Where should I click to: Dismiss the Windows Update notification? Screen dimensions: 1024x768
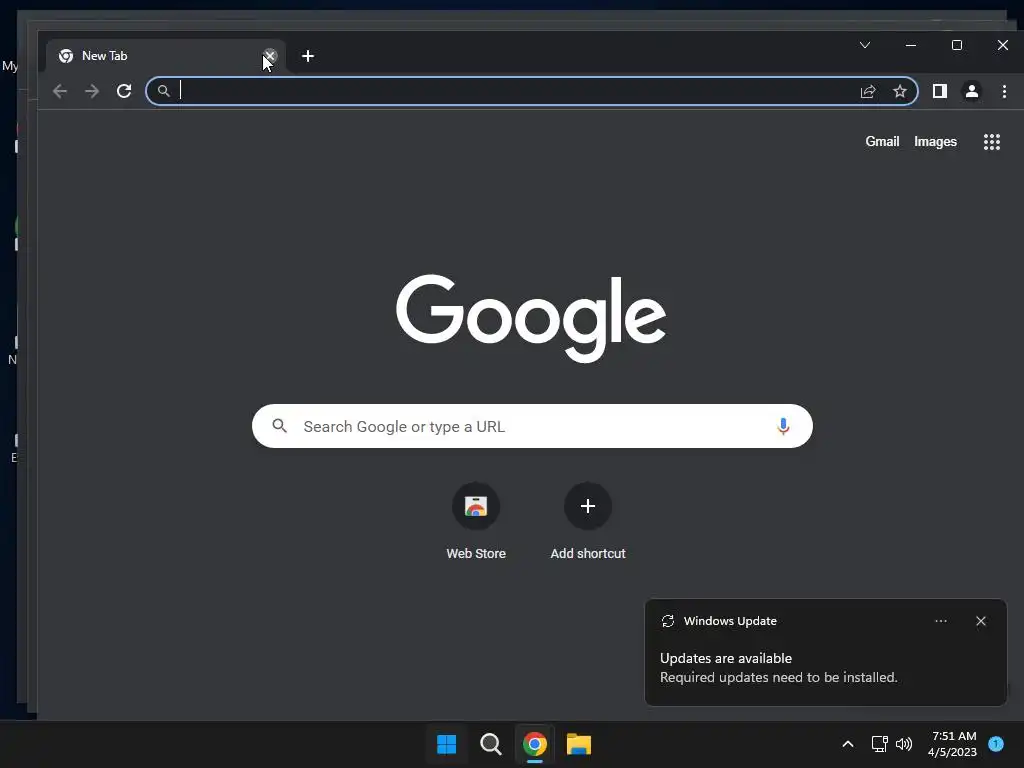pos(981,621)
